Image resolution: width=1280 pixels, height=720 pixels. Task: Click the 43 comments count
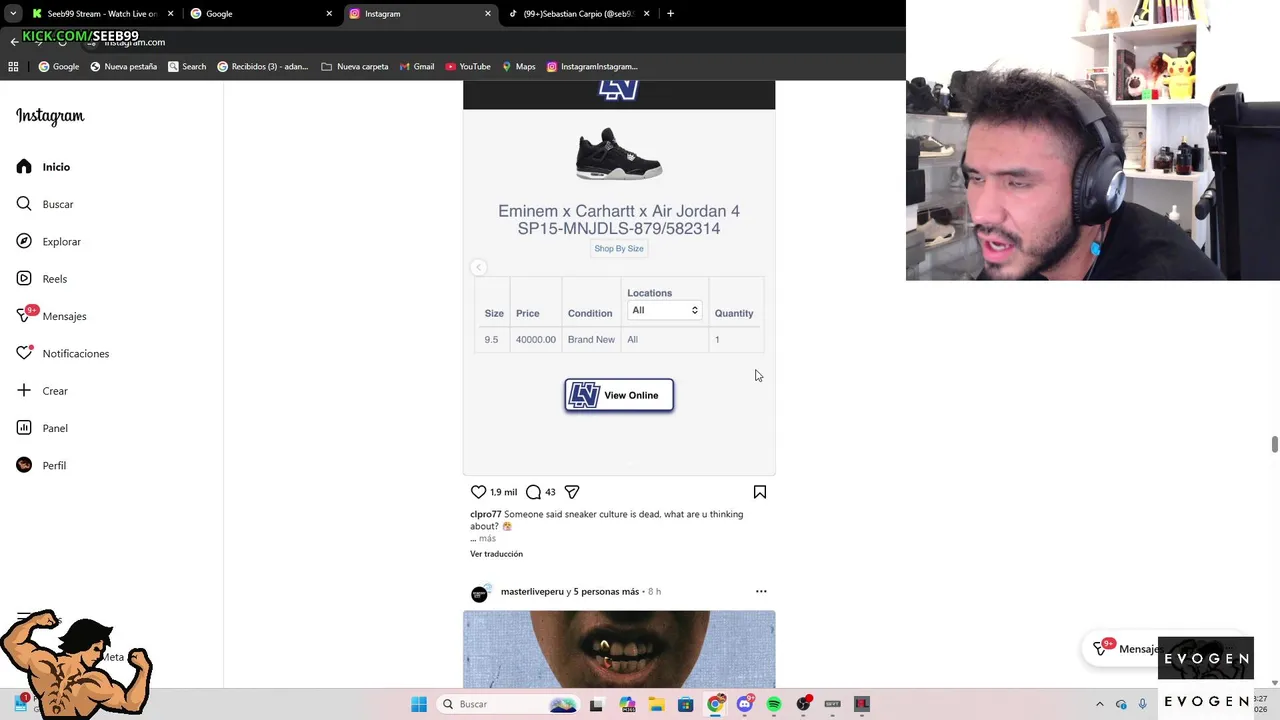tap(550, 492)
